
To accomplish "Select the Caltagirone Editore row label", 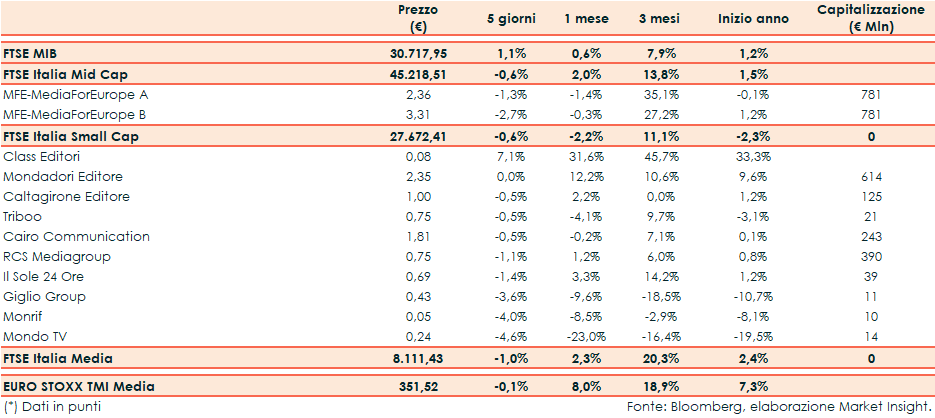I will point(66,196).
